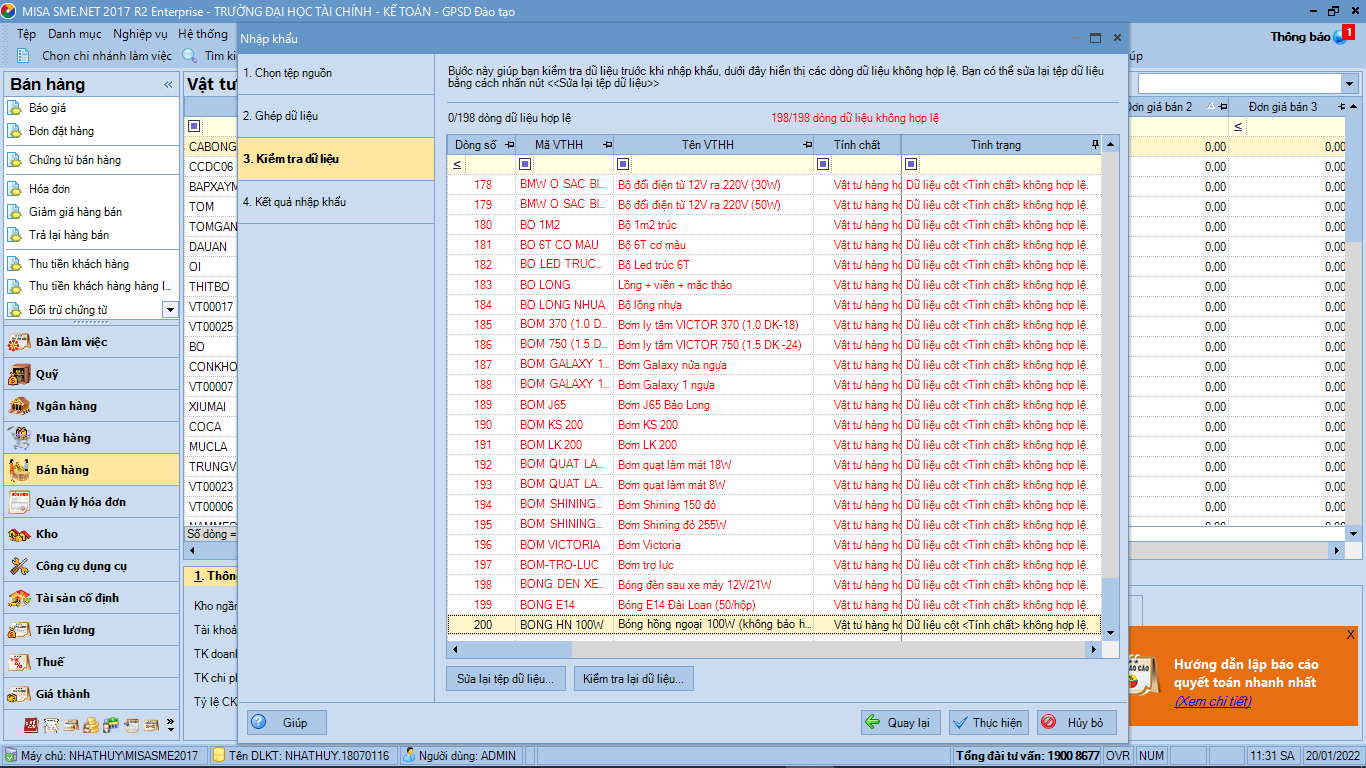Screen dimensions: 1366x768
Task: Close the orange guide banner with X
Action: pyautogui.click(x=1350, y=635)
